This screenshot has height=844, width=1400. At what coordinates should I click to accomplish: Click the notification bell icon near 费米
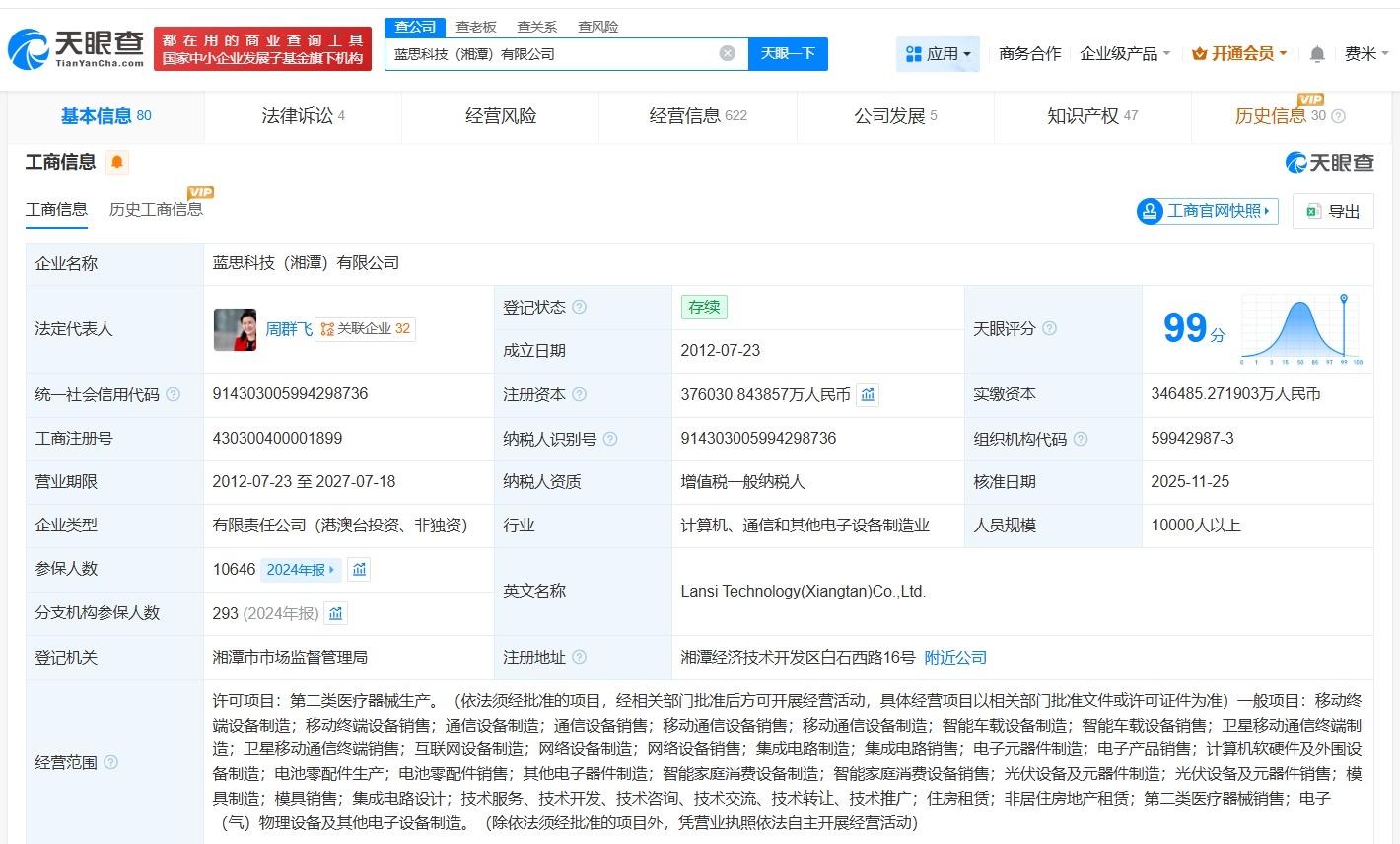pyautogui.click(x=1316, y=54)
